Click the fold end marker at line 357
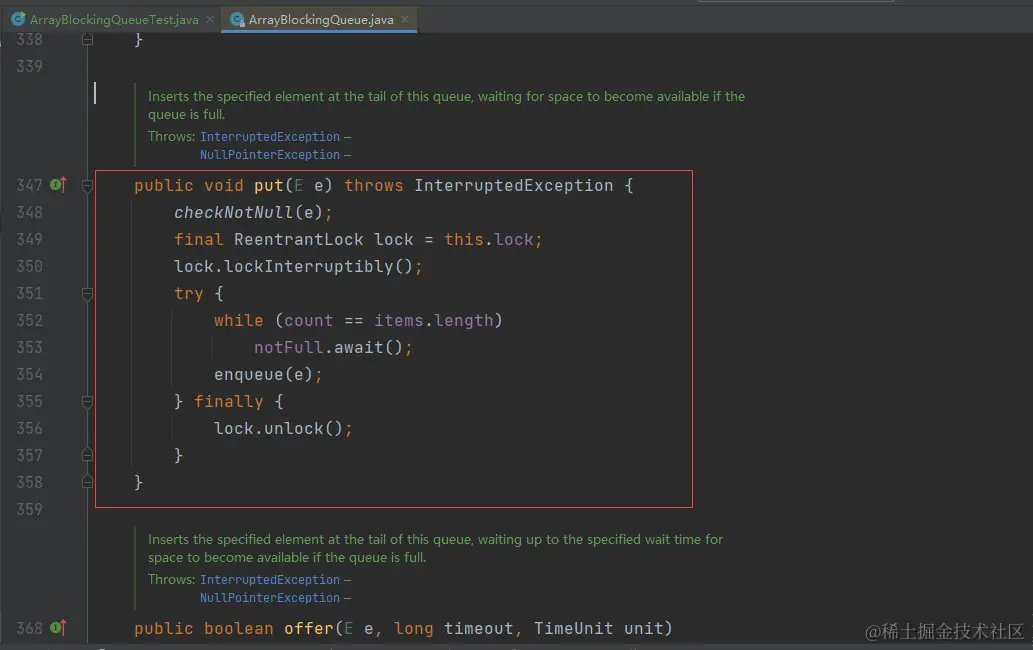Screen dimensions: 1033x650 [87, 455]
